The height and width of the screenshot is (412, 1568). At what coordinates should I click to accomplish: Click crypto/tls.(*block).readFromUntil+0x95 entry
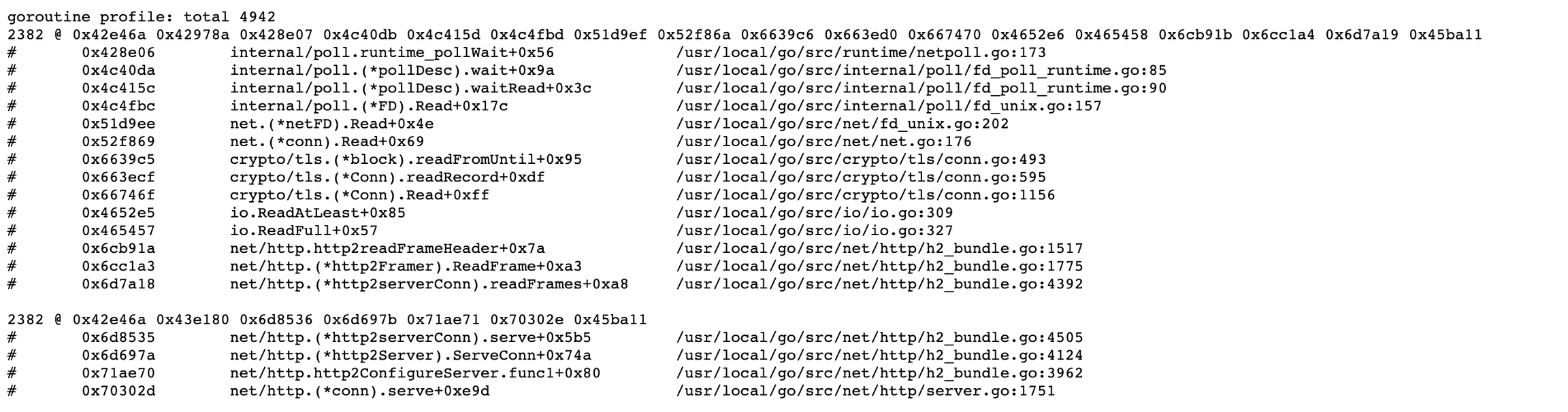coord(406,159)
